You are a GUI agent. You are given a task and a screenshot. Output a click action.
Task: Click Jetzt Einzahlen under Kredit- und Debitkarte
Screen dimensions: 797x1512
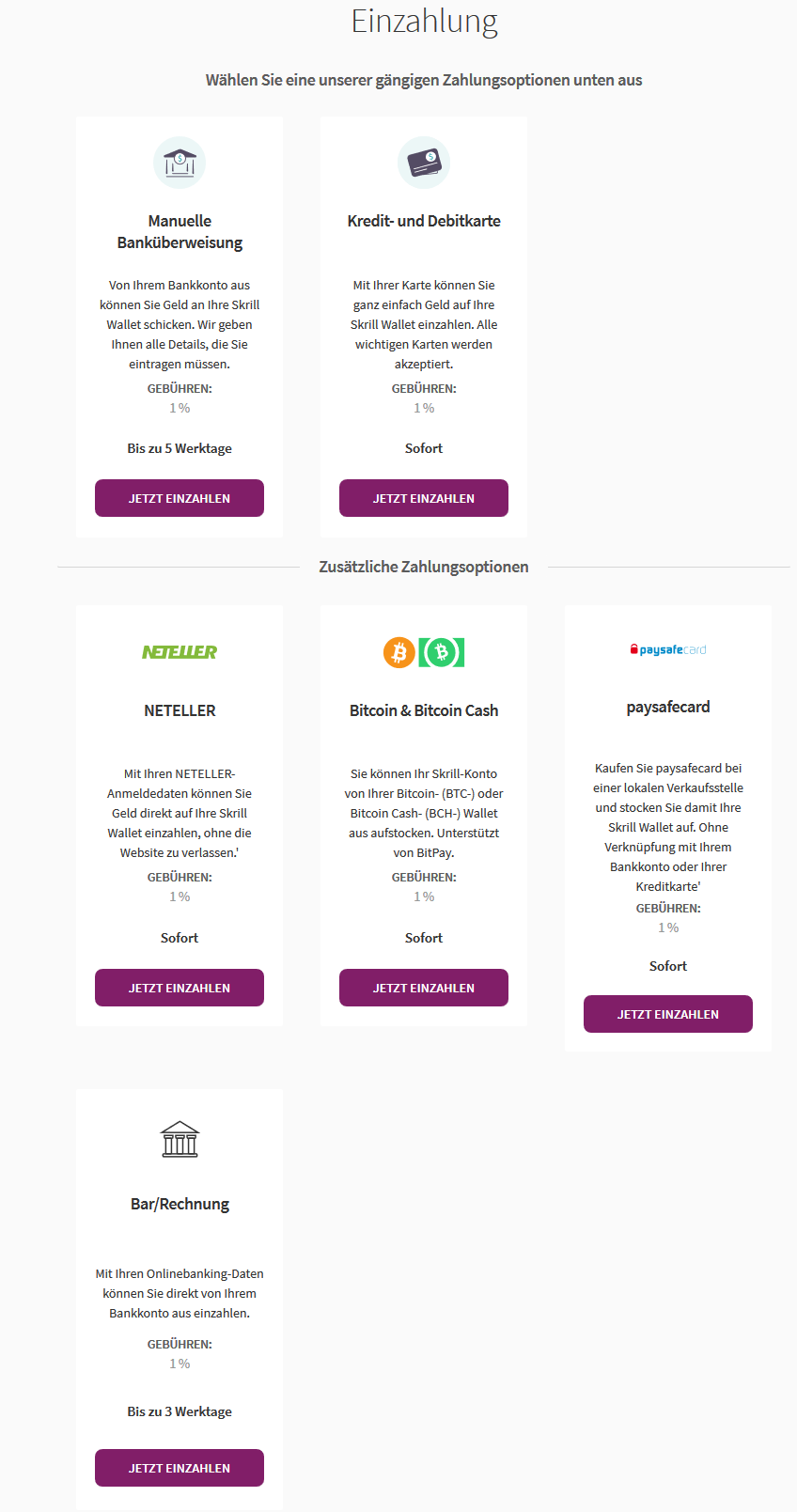(424, 498)
